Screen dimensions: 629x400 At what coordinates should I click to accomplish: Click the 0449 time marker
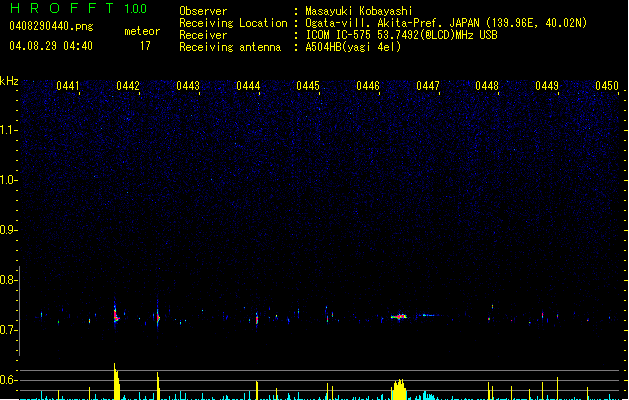click(x=547, y=86)
